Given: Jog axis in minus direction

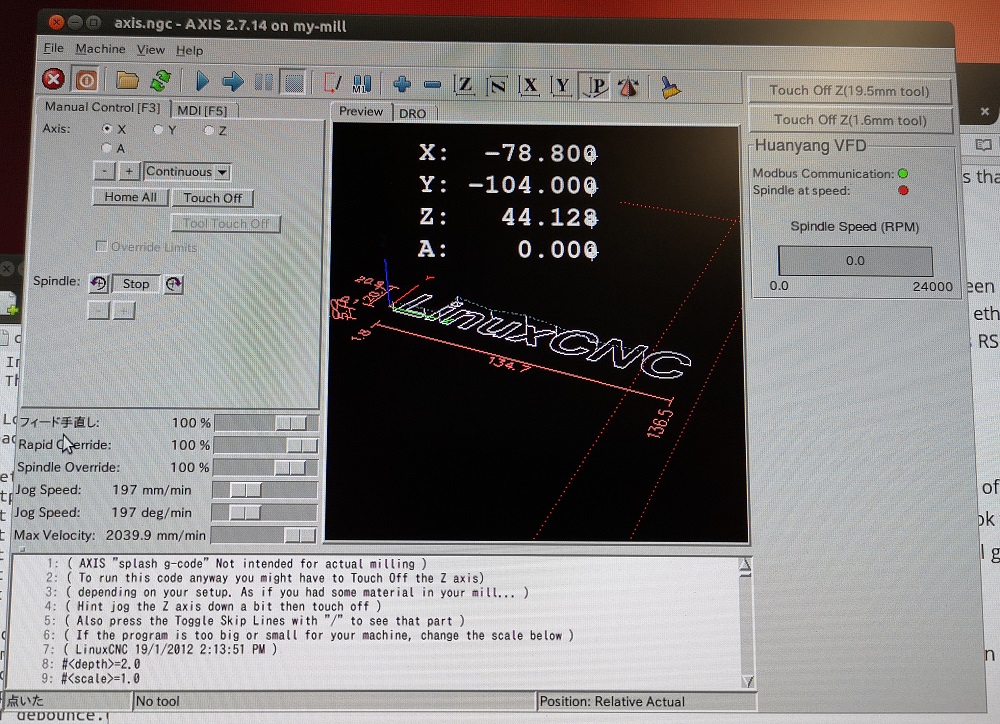Looking at the screenshot, I should [x=105, y=171].
